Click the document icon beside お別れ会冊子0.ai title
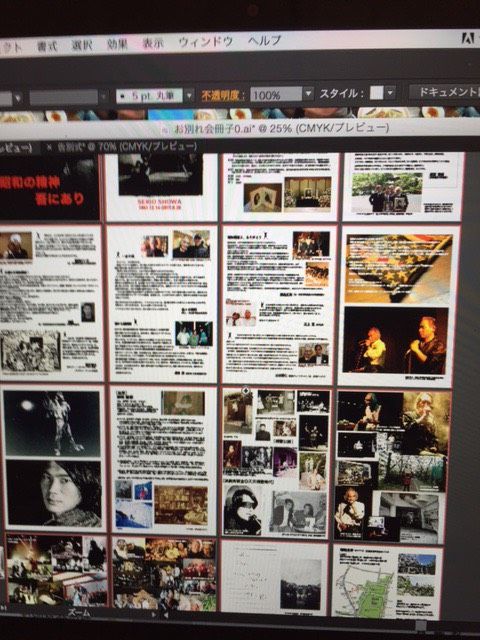480x640 pixels. (165, 131)
